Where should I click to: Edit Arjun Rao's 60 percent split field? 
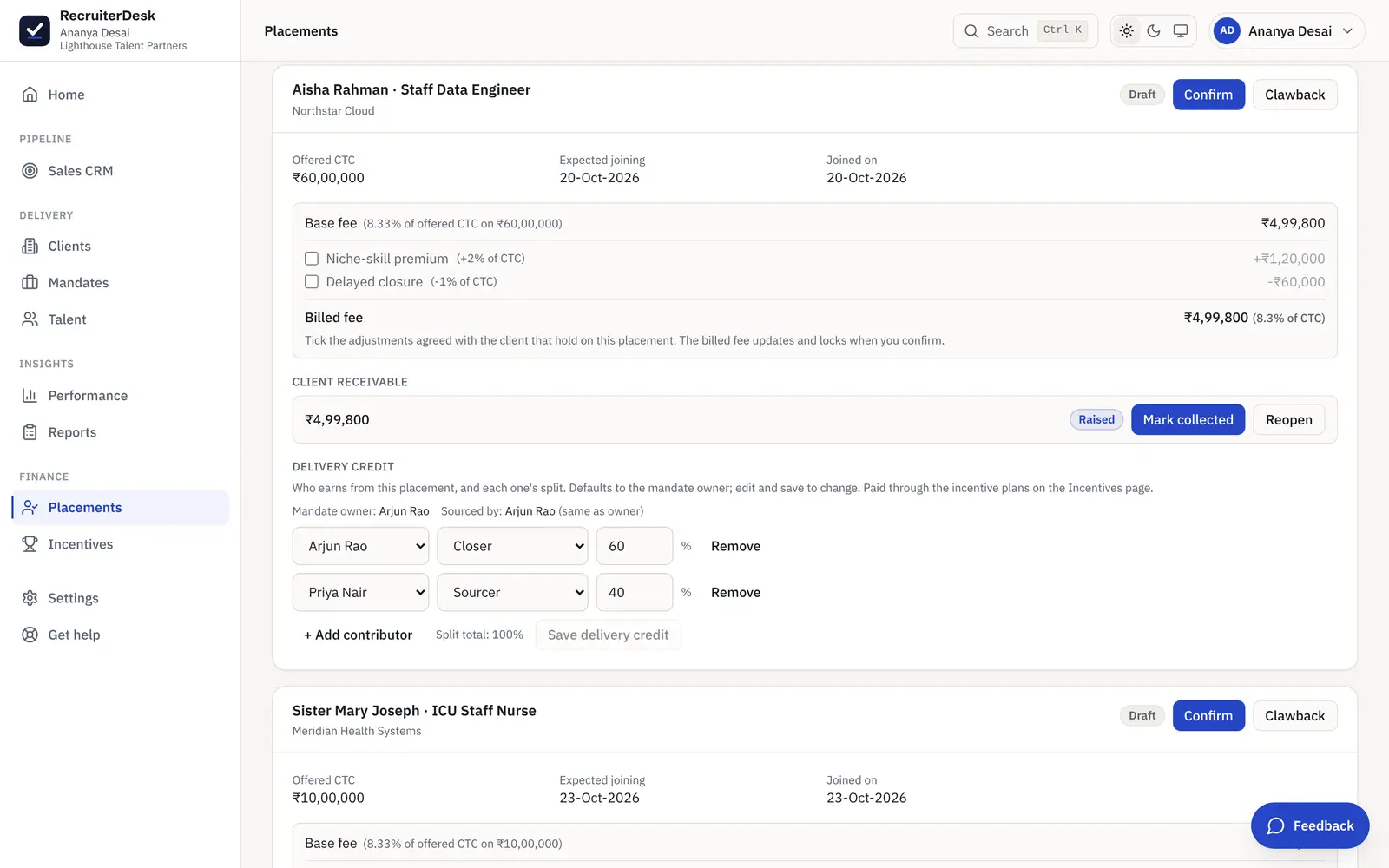(x=635, y=546)
